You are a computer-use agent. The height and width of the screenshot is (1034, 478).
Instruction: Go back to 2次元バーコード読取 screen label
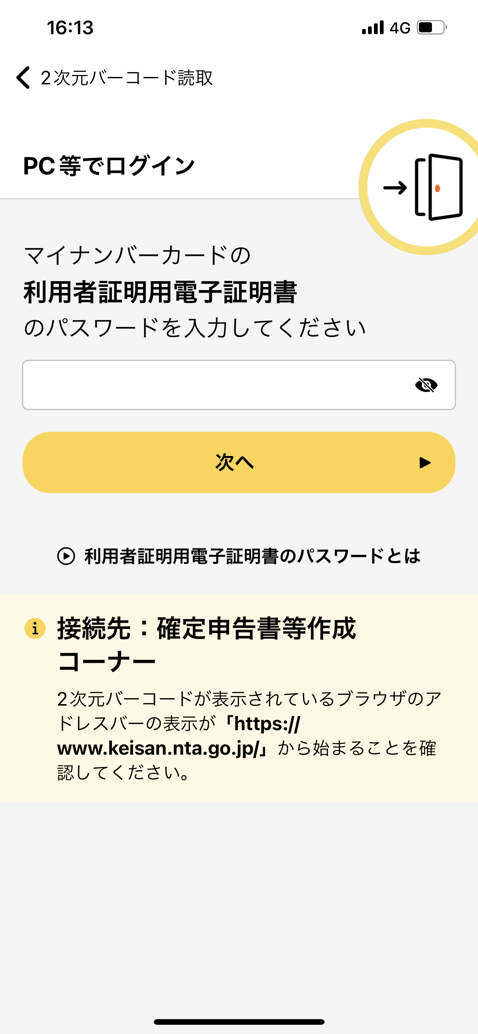pyautogui.click(x=127, y=78)
